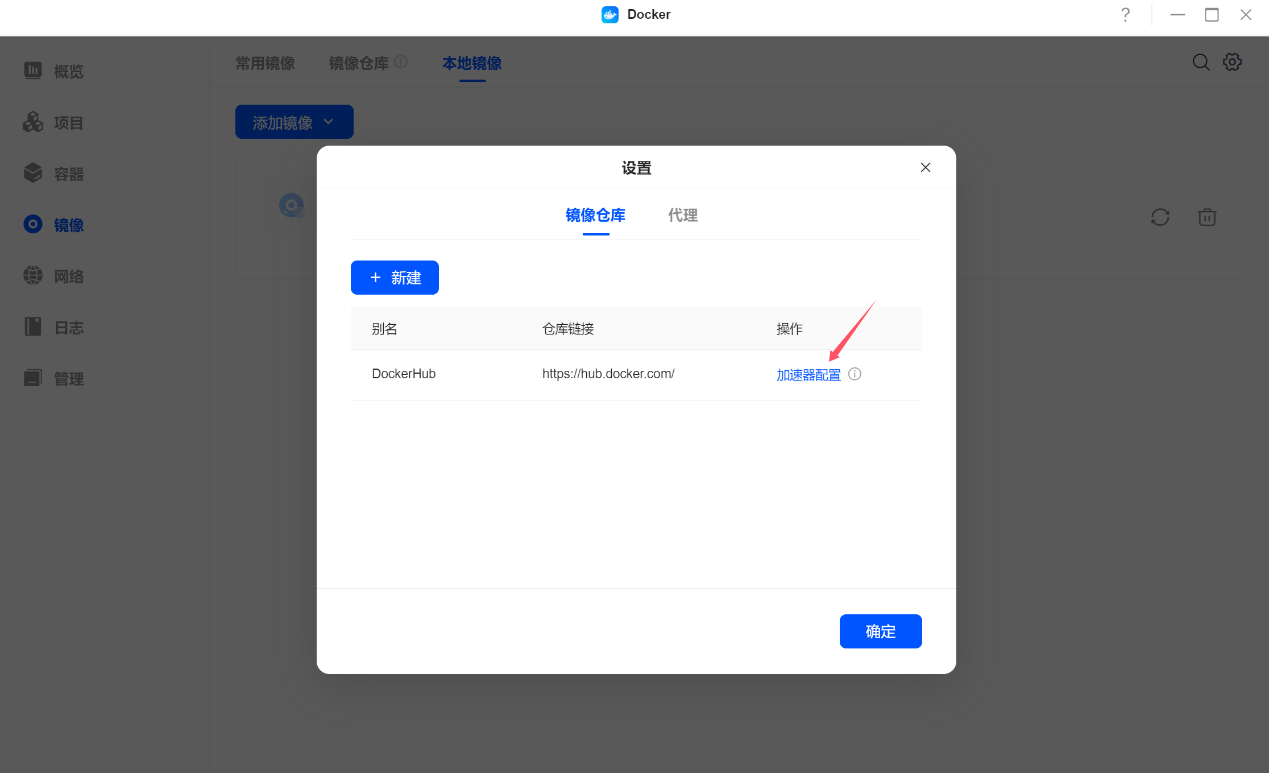Image resolution: width=1269 pixels, height=773 pixels.
Task: Click the 设置 dialog title
Action: click(637, 168)
